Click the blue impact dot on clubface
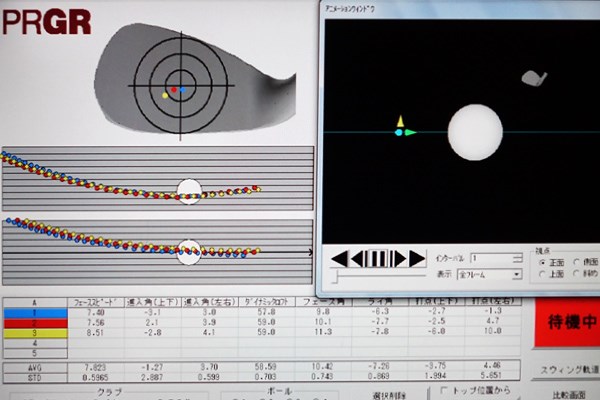The height and width of the screenshot is (400, 600). pyautogui.click(x=183, y=90)
